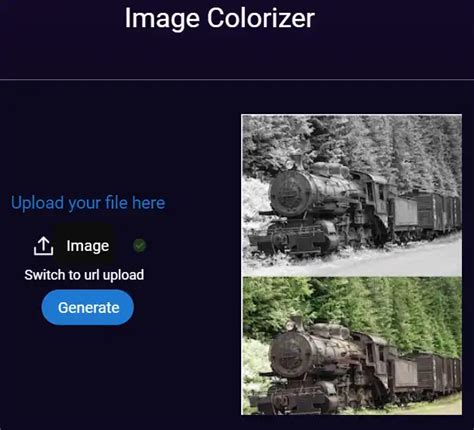Click the green trees in the colorized photo

[x=367, y=307]
